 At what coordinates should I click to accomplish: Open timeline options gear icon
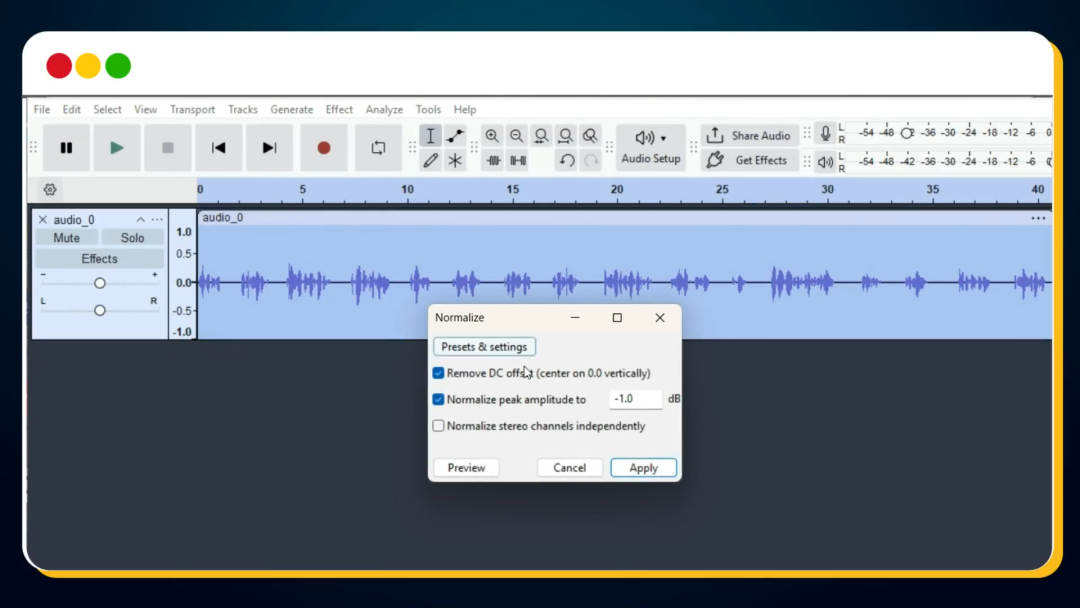(x=50, y=189)
